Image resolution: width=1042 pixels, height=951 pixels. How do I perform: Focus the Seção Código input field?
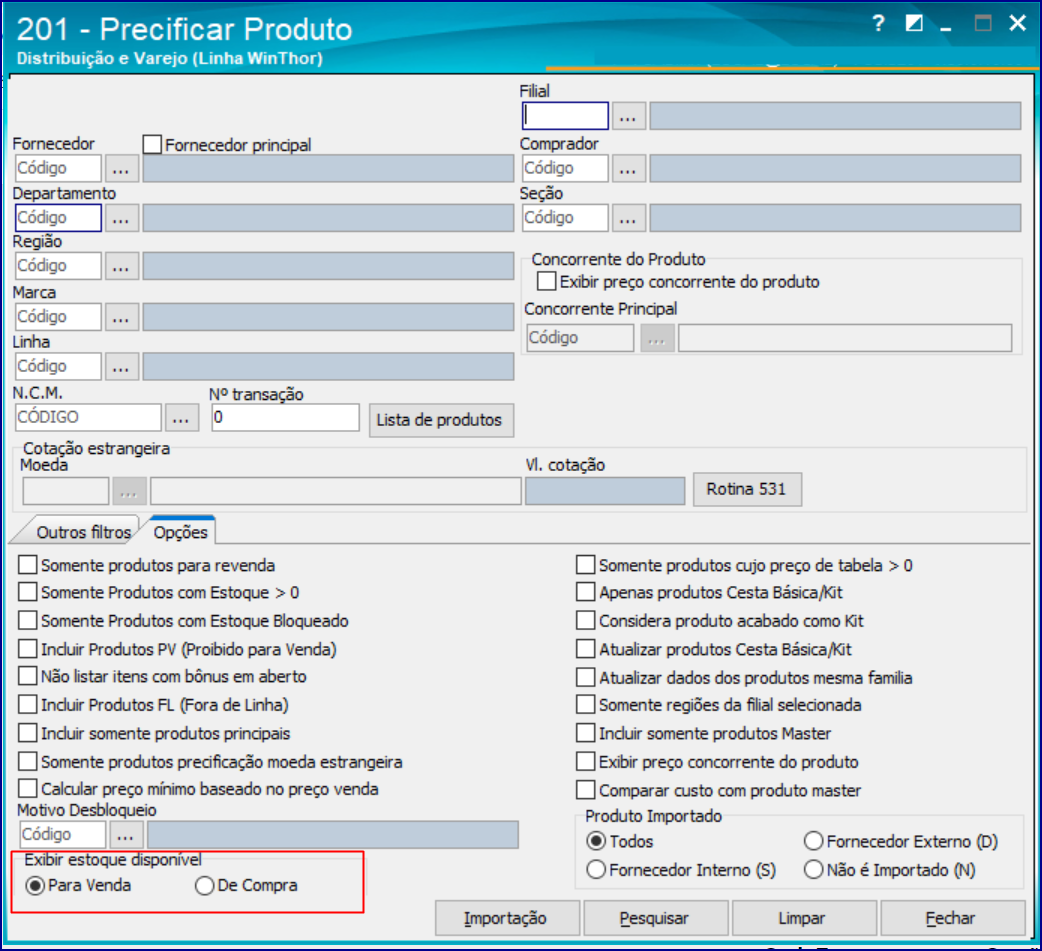[565, 218]
